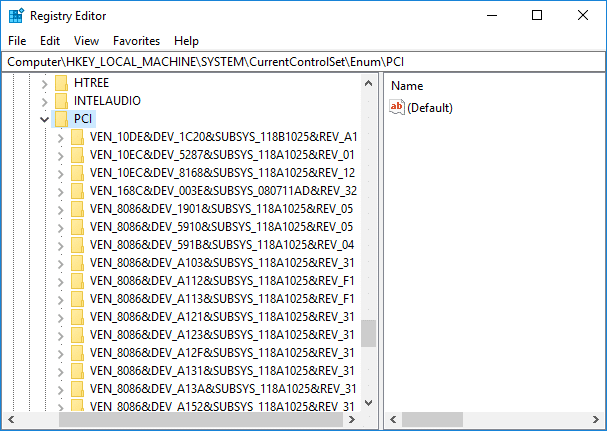Select the VEN_8086&DEV_A12F key

coord(222,353)
